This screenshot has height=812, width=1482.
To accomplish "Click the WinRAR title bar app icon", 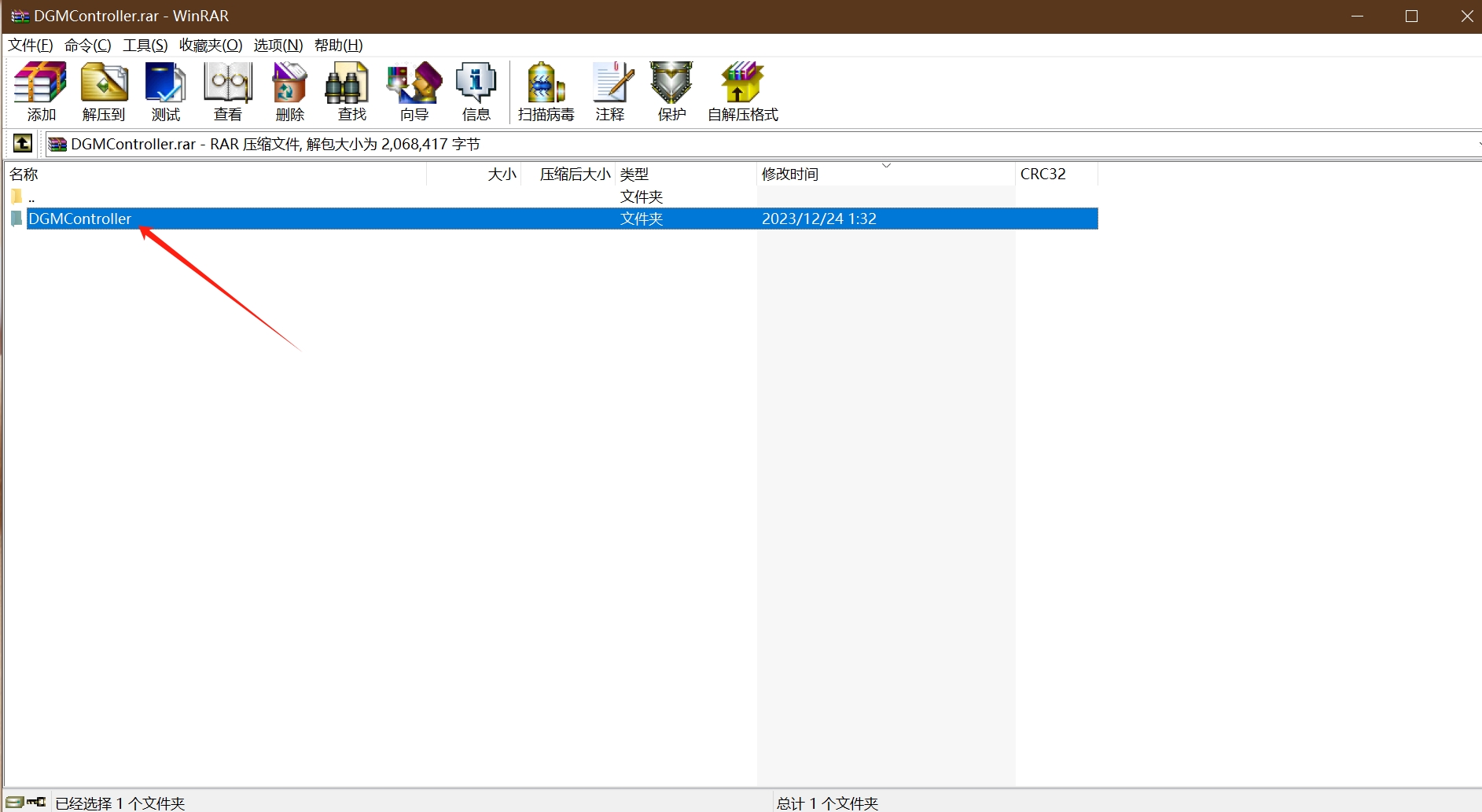I will (x=20, y=16).
